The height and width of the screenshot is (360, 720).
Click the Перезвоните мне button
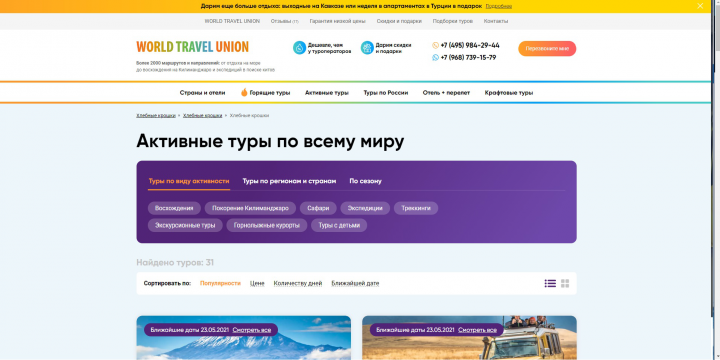[547, 49]
